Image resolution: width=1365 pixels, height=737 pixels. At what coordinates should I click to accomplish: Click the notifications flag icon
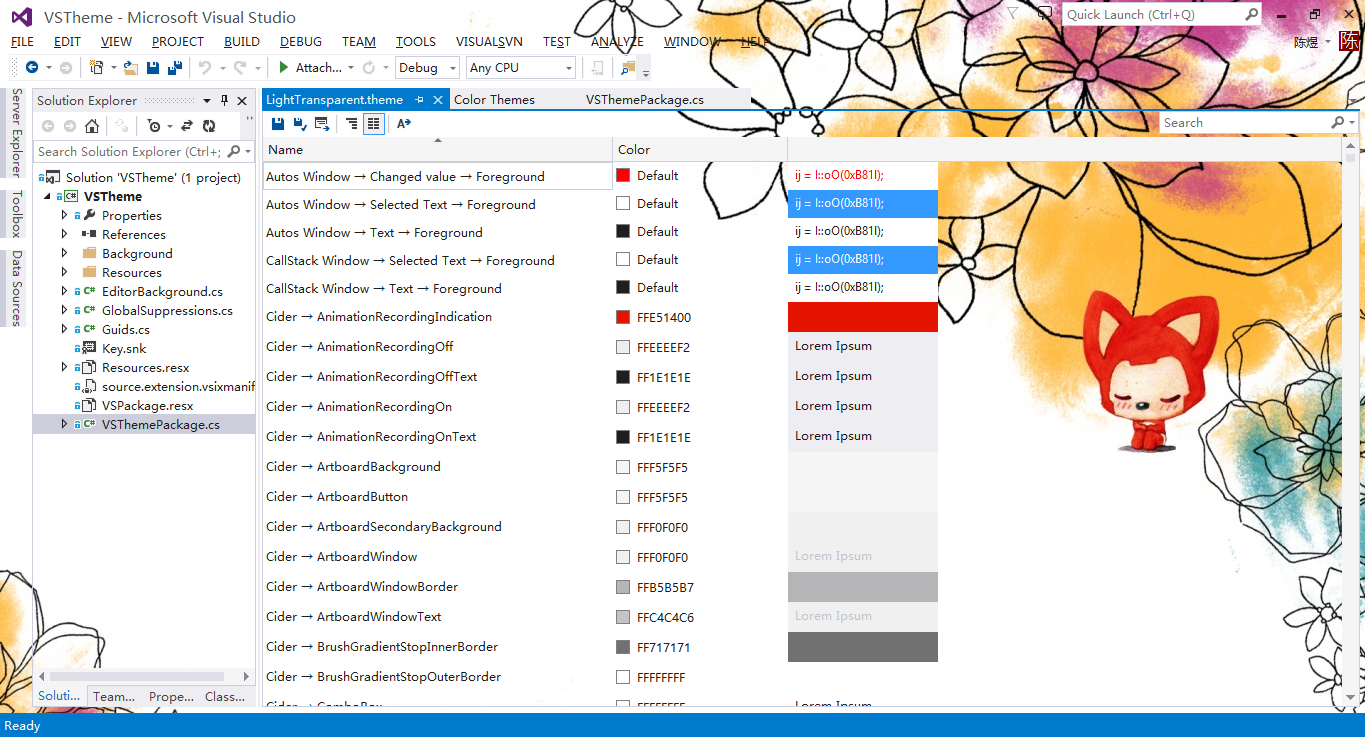[x=1012, y=14]
